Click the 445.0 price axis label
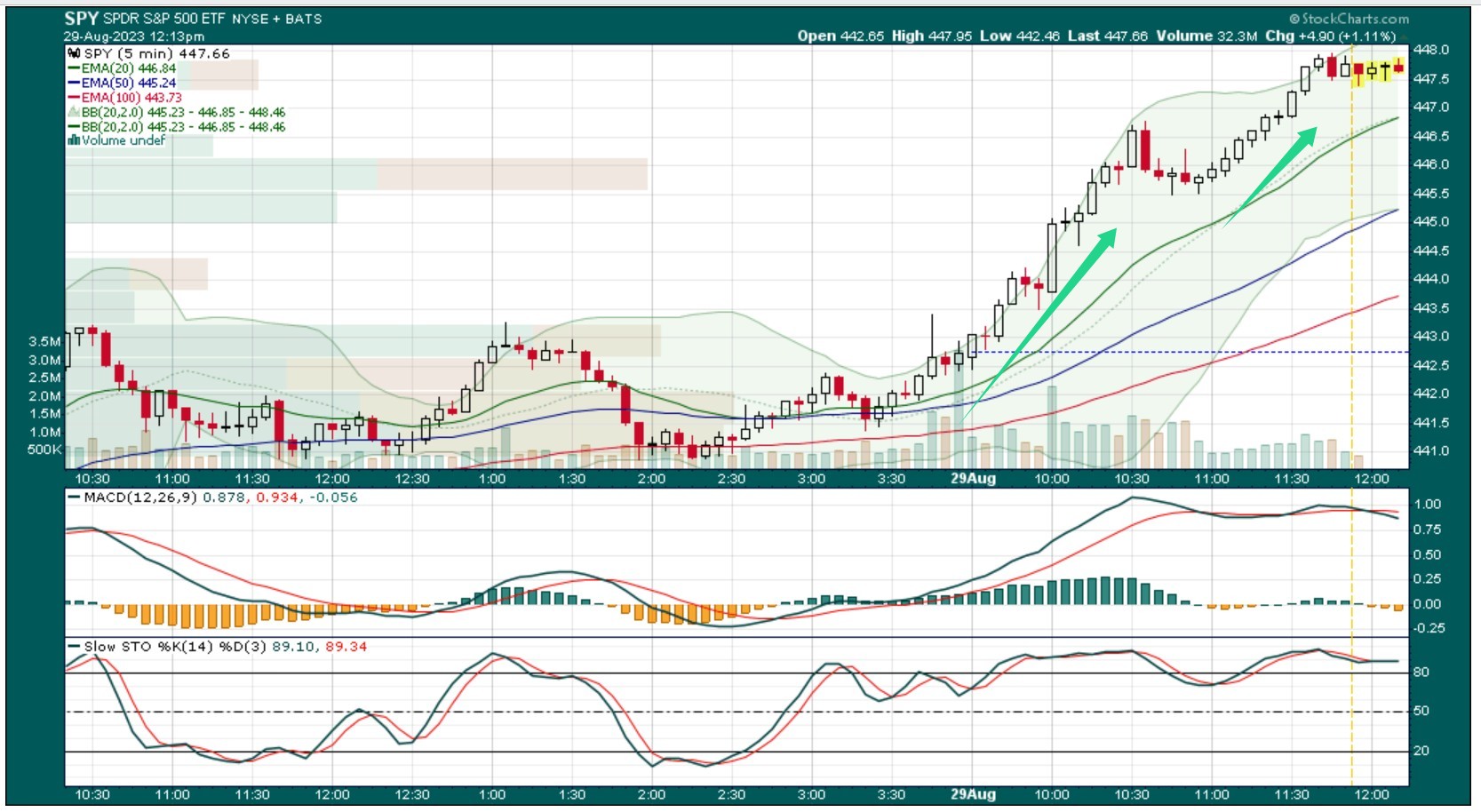 pos(1430,222)
